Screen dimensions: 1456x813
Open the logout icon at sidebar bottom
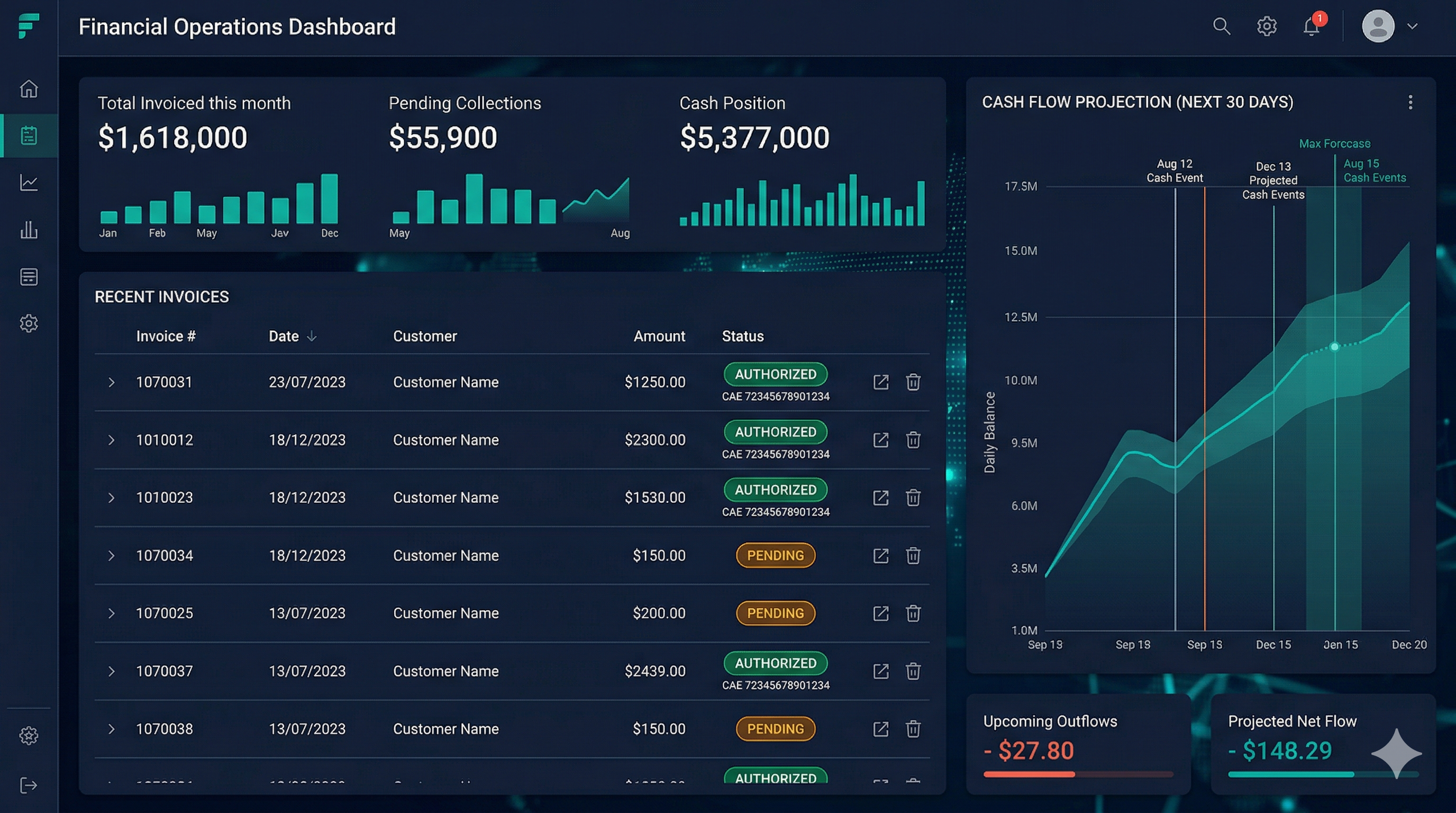(28, 784)
